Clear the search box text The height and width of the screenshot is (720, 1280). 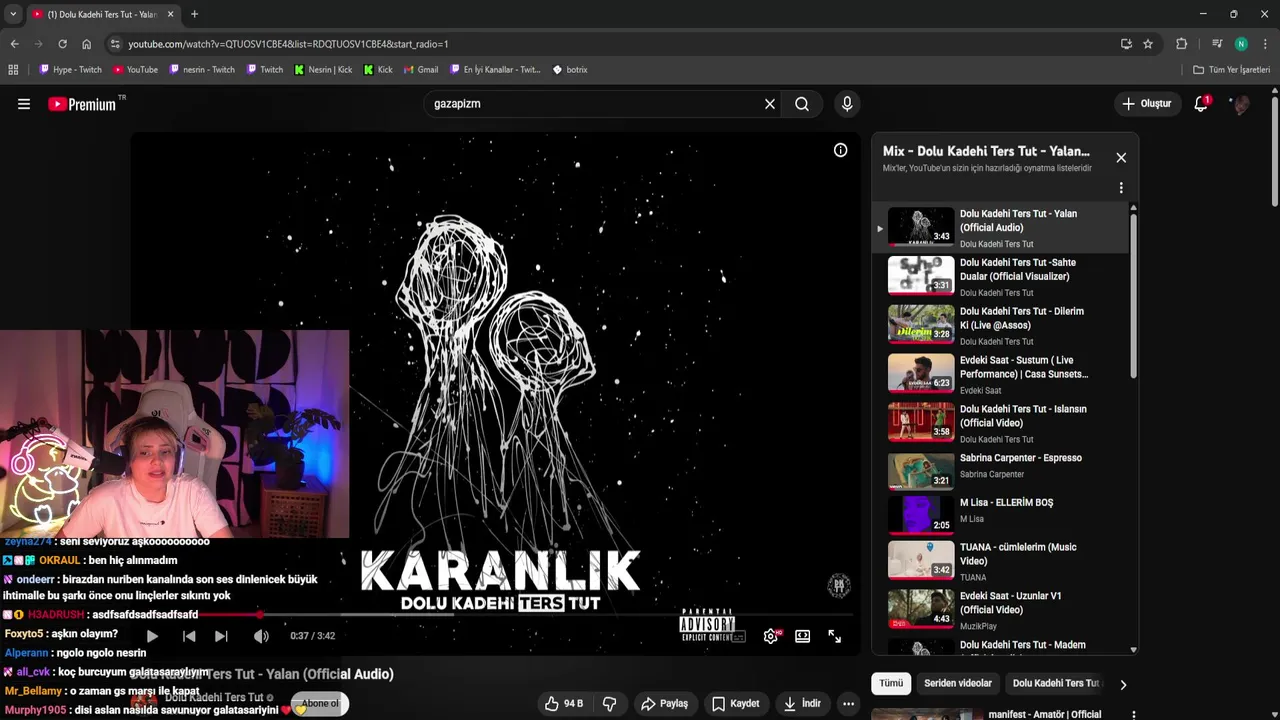pyautogui.click(x=770, y=104)
